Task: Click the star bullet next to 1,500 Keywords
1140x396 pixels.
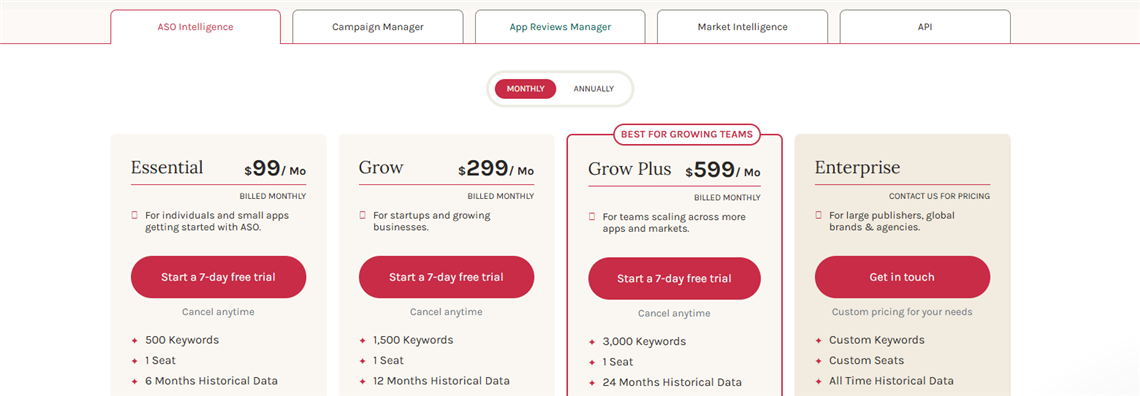Action: point(363,340)
